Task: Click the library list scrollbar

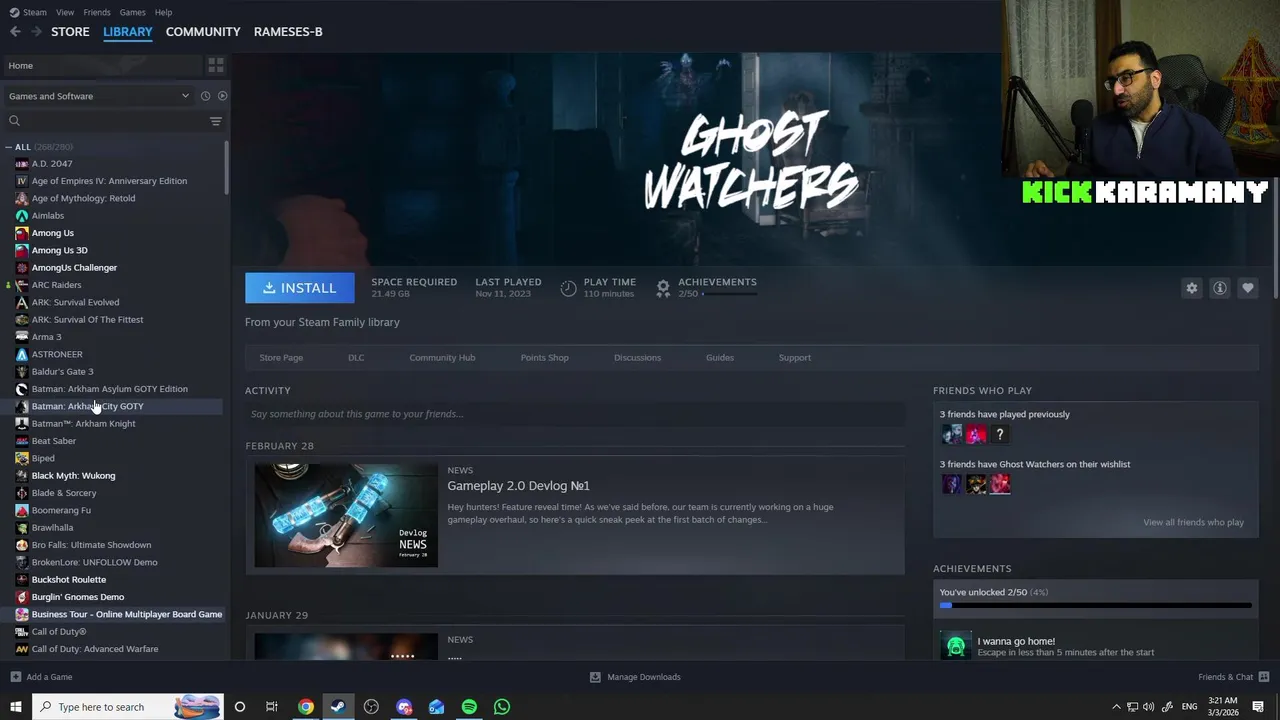Action: (226, 168)
